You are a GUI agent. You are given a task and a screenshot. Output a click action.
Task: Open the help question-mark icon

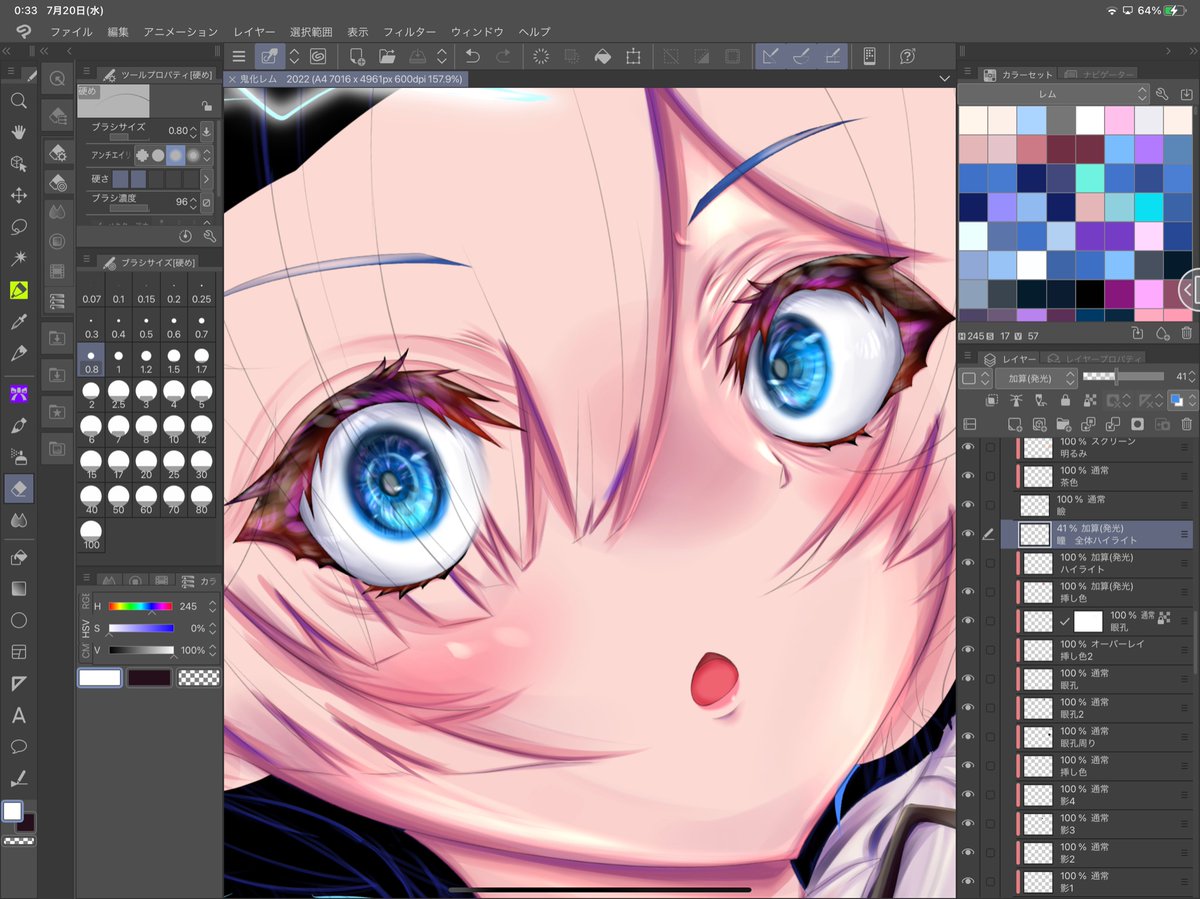coord(908,57)
